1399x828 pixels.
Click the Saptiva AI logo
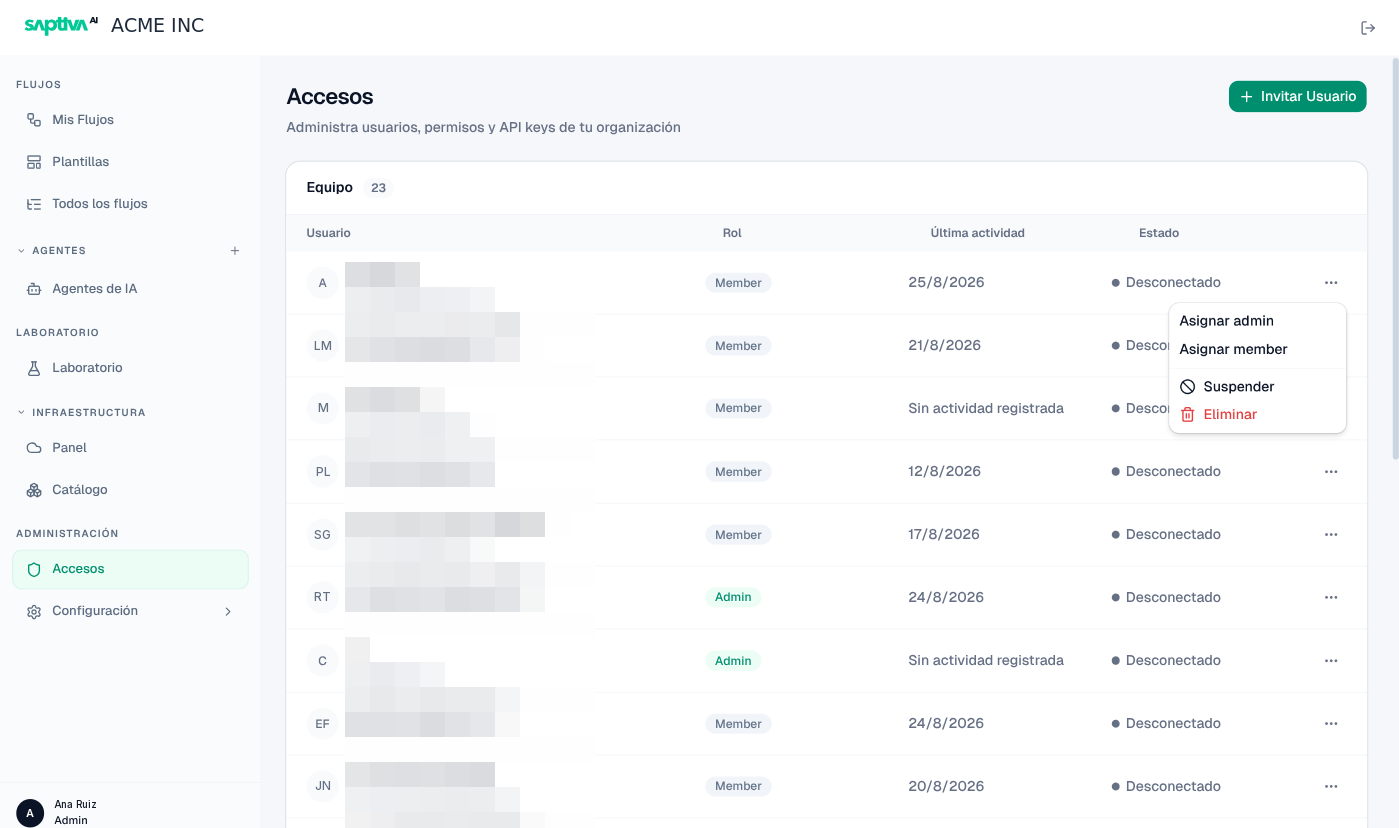61,26
